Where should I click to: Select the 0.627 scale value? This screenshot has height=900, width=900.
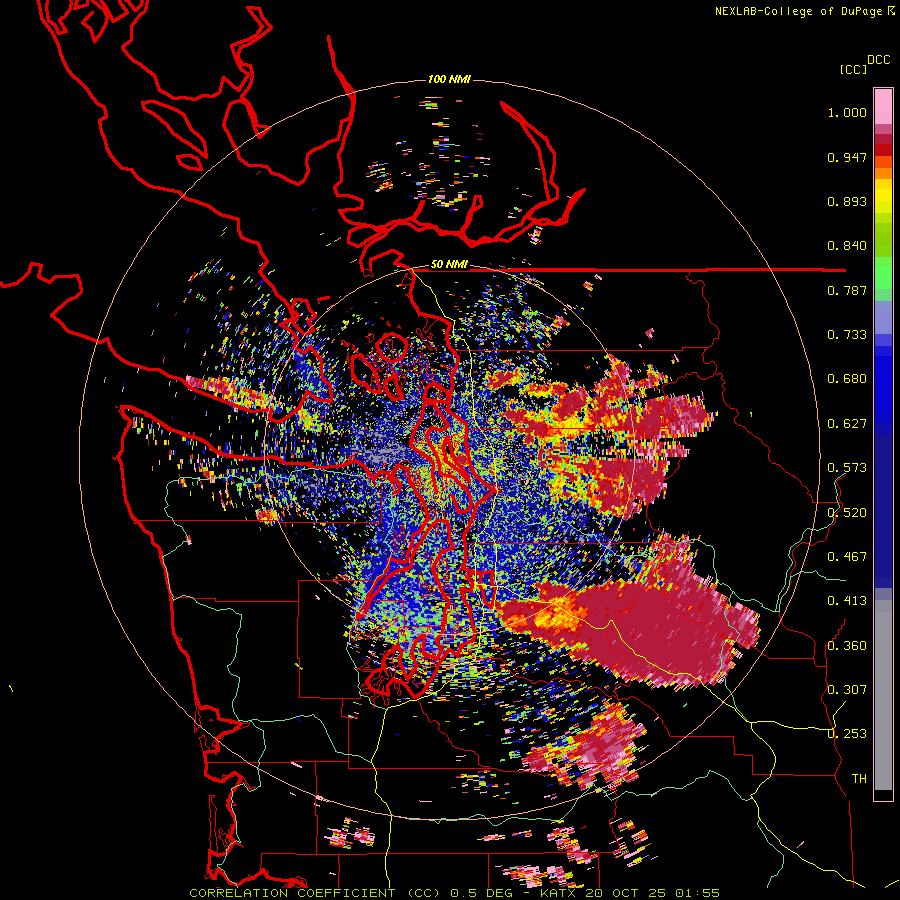(847, 424)
